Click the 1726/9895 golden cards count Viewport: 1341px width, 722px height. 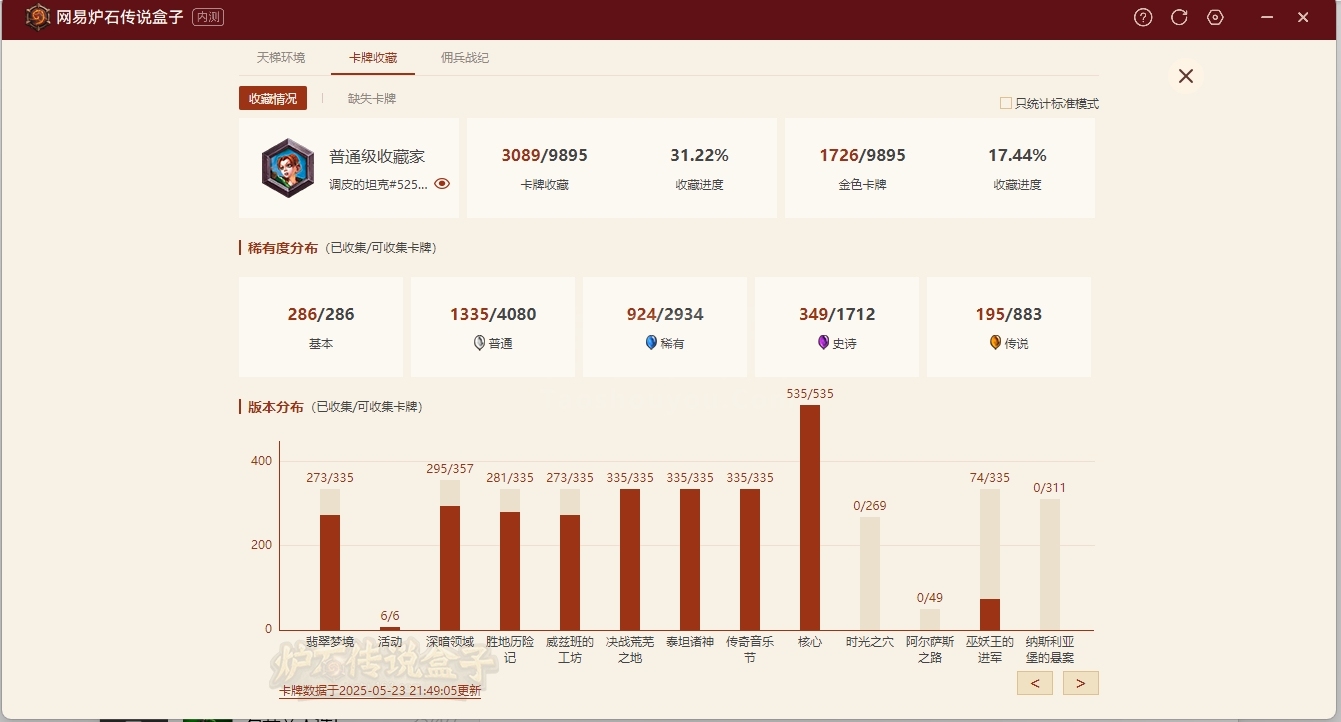tap(862, 155)
